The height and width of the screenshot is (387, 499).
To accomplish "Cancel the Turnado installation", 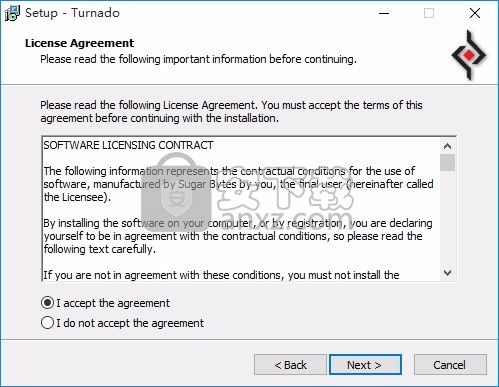I will 450,365.
